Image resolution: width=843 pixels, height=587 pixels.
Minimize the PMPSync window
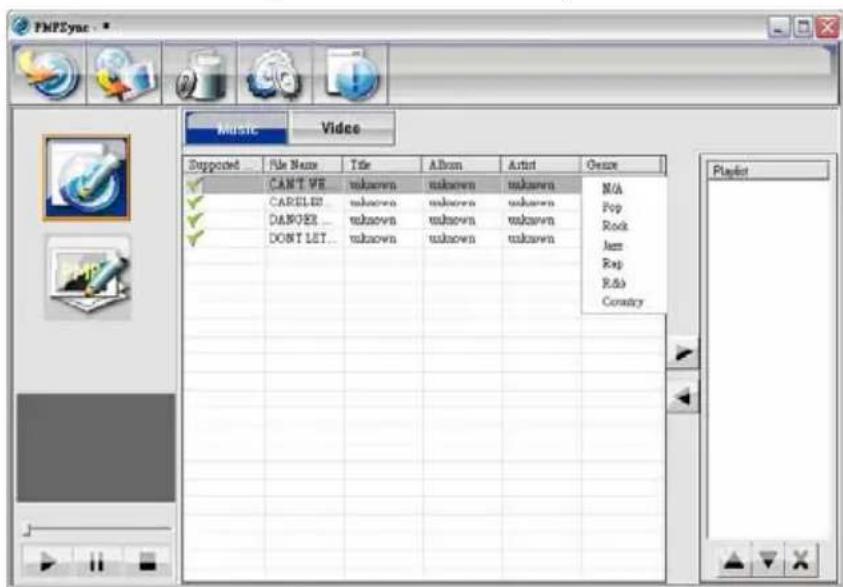click(778, 27)
